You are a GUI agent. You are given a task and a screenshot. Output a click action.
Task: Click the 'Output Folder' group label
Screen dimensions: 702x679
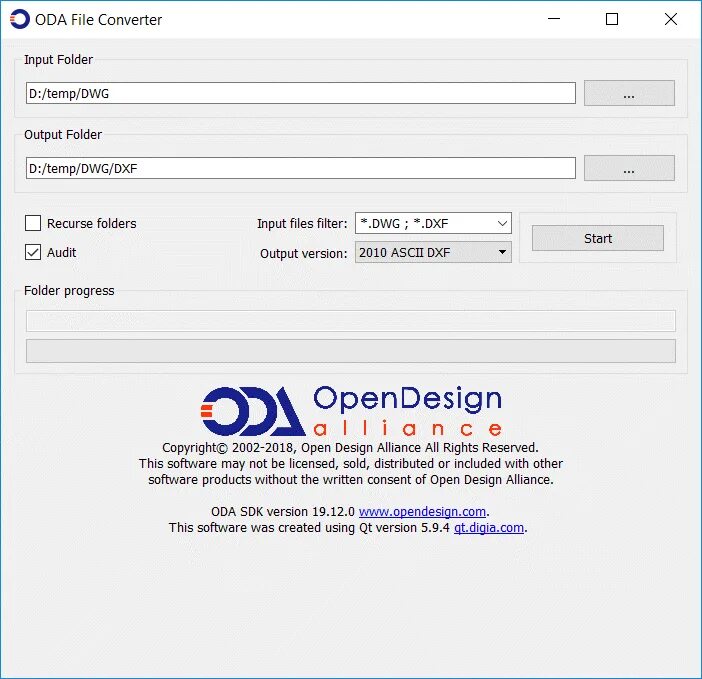[x=63, y=135]
